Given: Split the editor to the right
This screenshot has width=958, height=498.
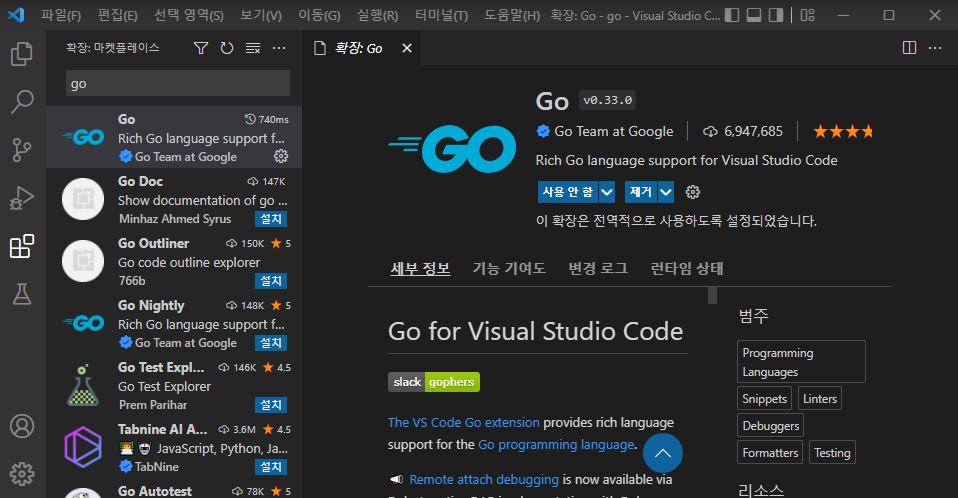Looking at the screenshot, I should click(x=909, y=48).
